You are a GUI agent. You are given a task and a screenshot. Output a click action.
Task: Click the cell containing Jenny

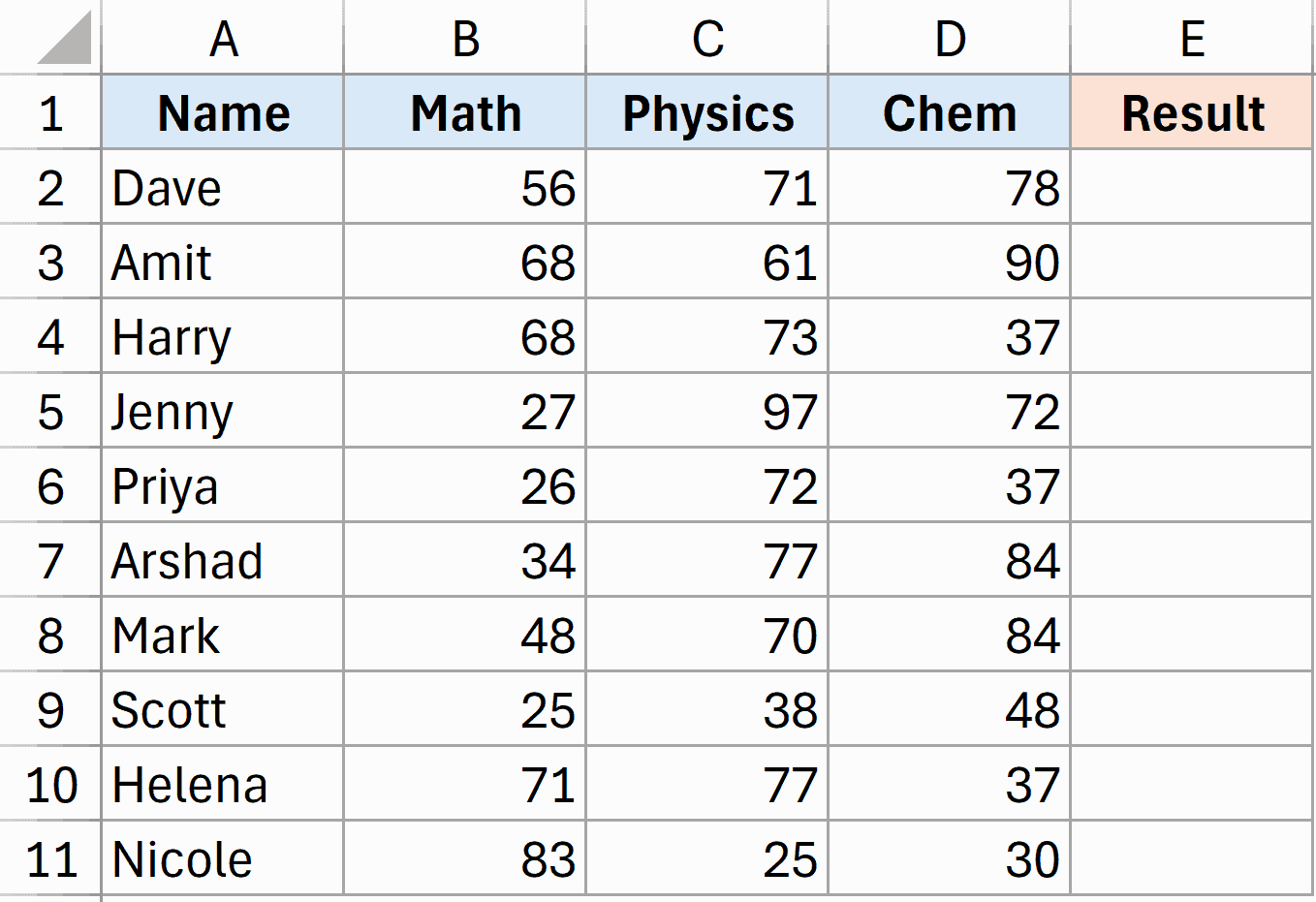[x=222, y=411]
